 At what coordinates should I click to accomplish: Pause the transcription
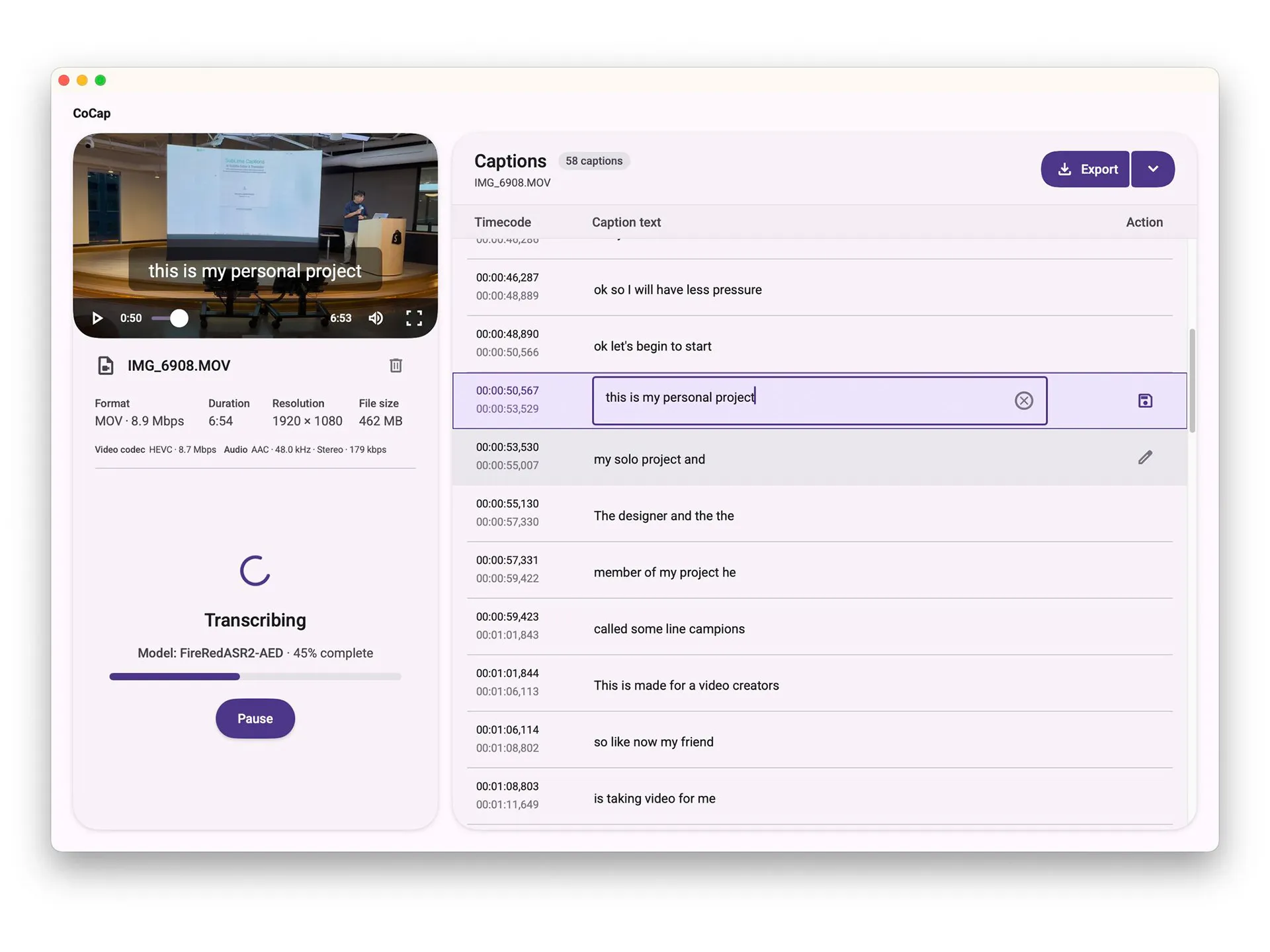(x=255, y=718)
